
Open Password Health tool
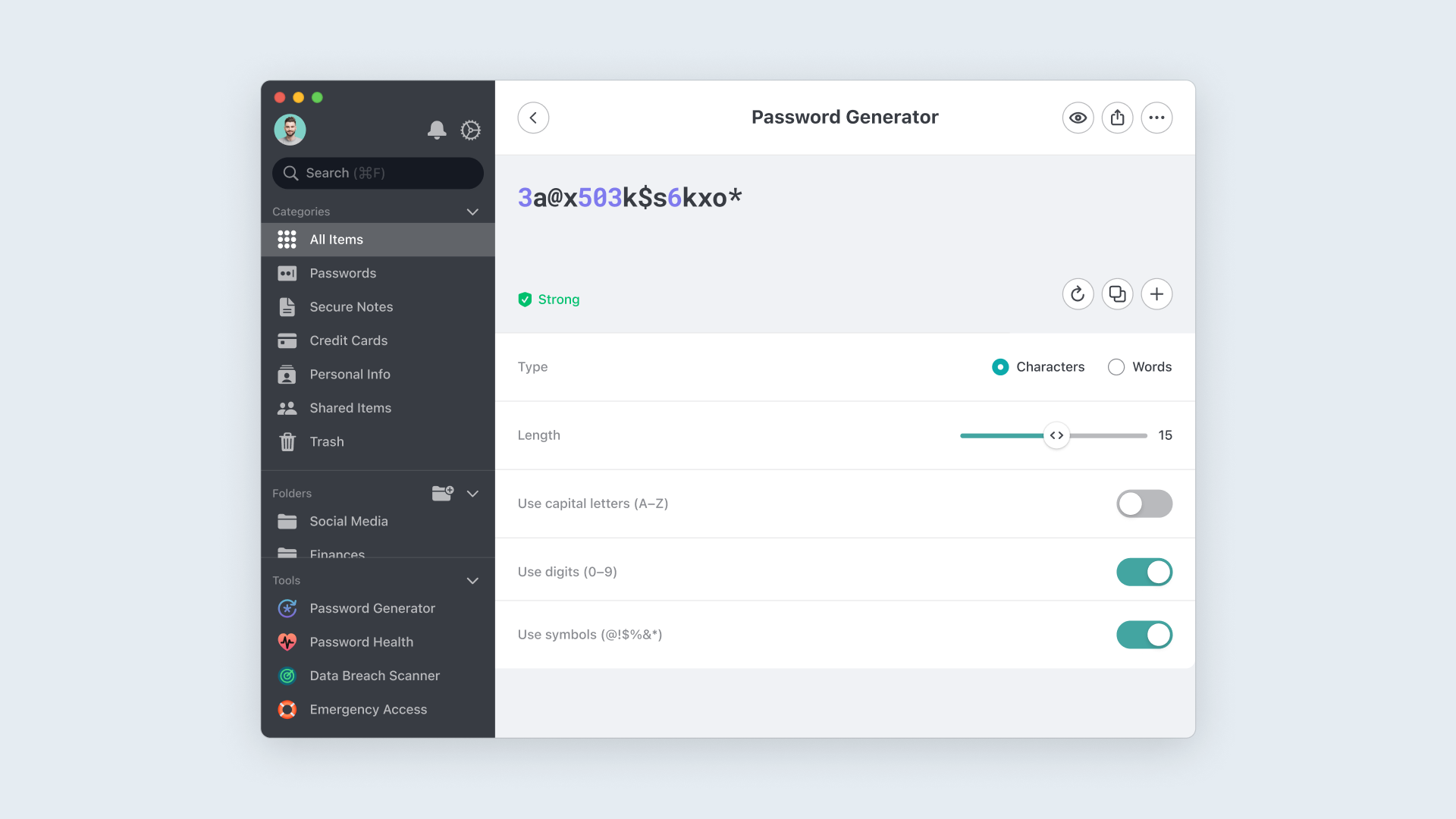pyautogui.click(x=361, y=642)
